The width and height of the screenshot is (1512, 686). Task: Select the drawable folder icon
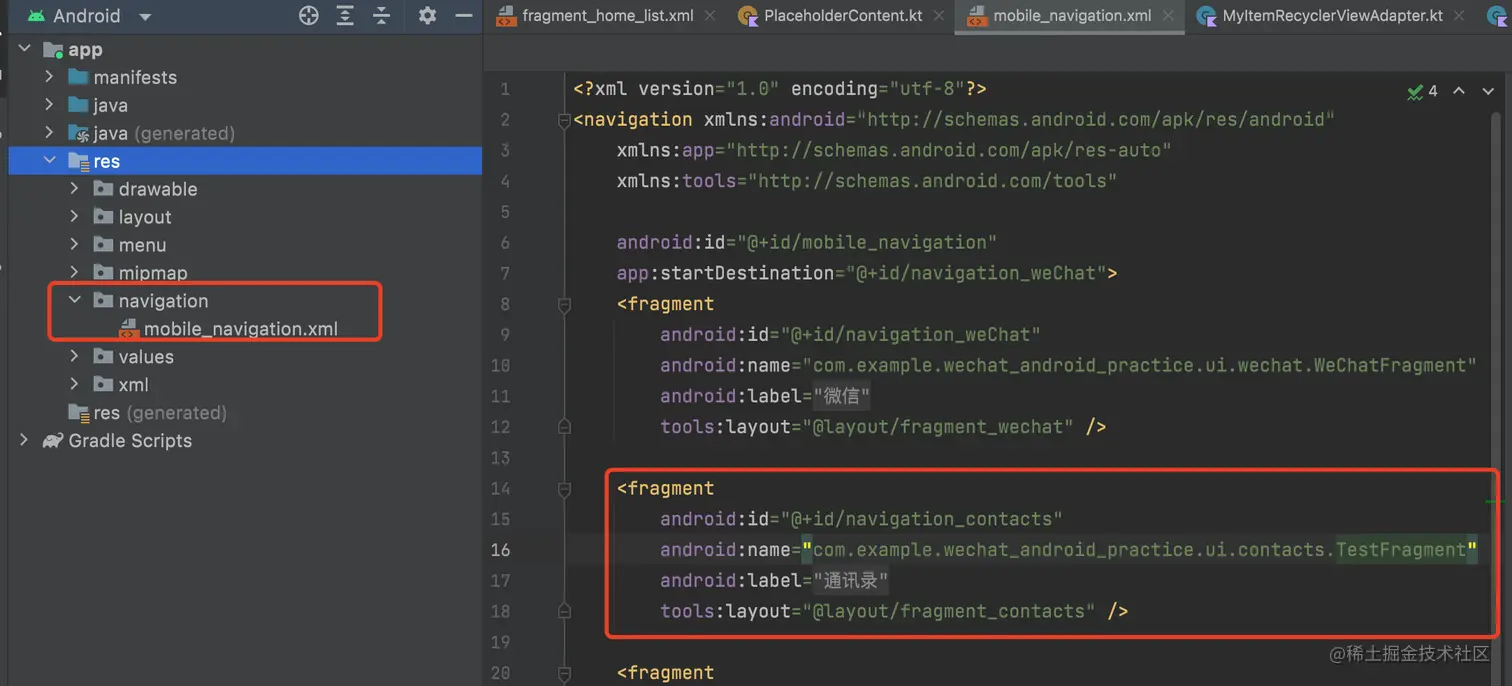(x=103, y=189)
